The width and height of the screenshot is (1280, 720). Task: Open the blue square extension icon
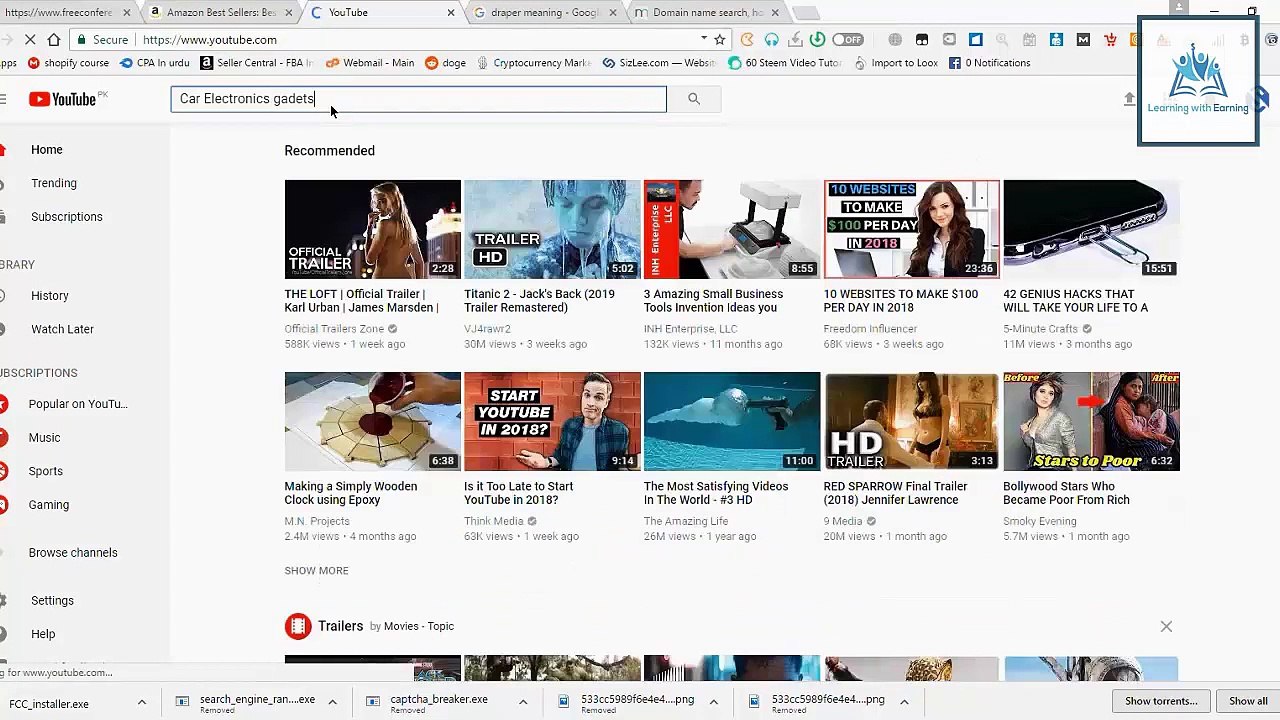[x=976, y=40]
